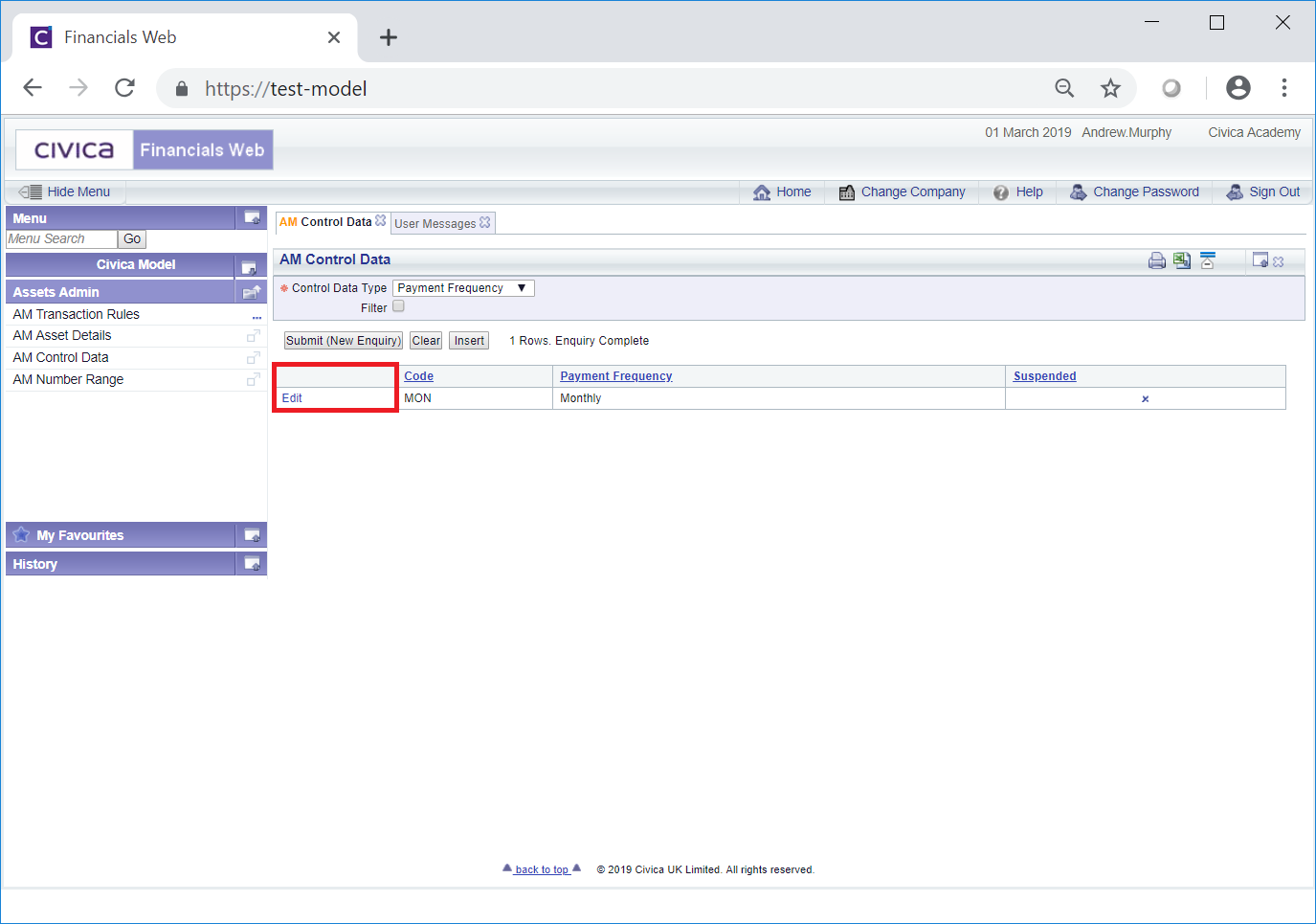Click the browser address bar URL
This screenshot has width=1316, height=924.
[x=286, y=89]
